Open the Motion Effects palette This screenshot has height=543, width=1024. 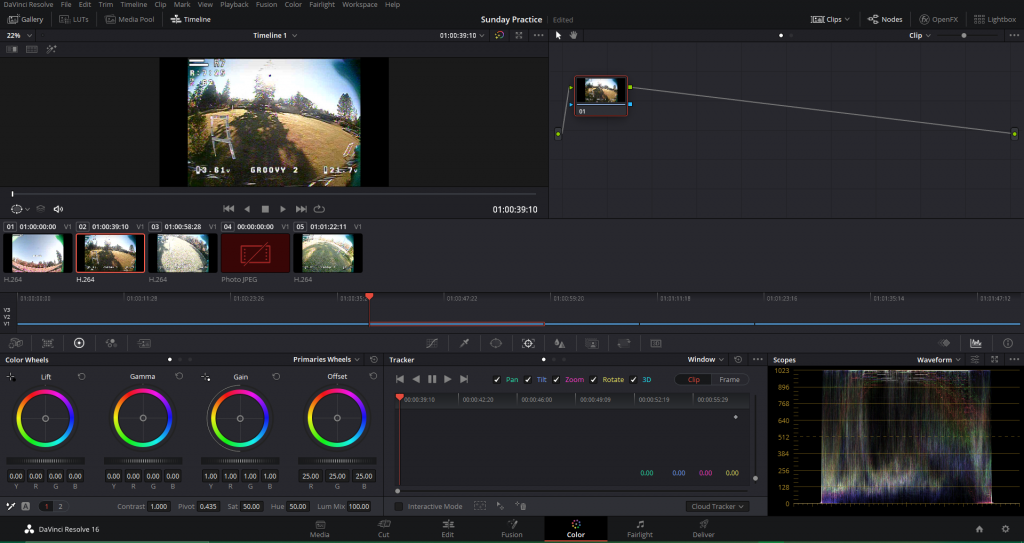pyautogui.click(x=144, y=343)
